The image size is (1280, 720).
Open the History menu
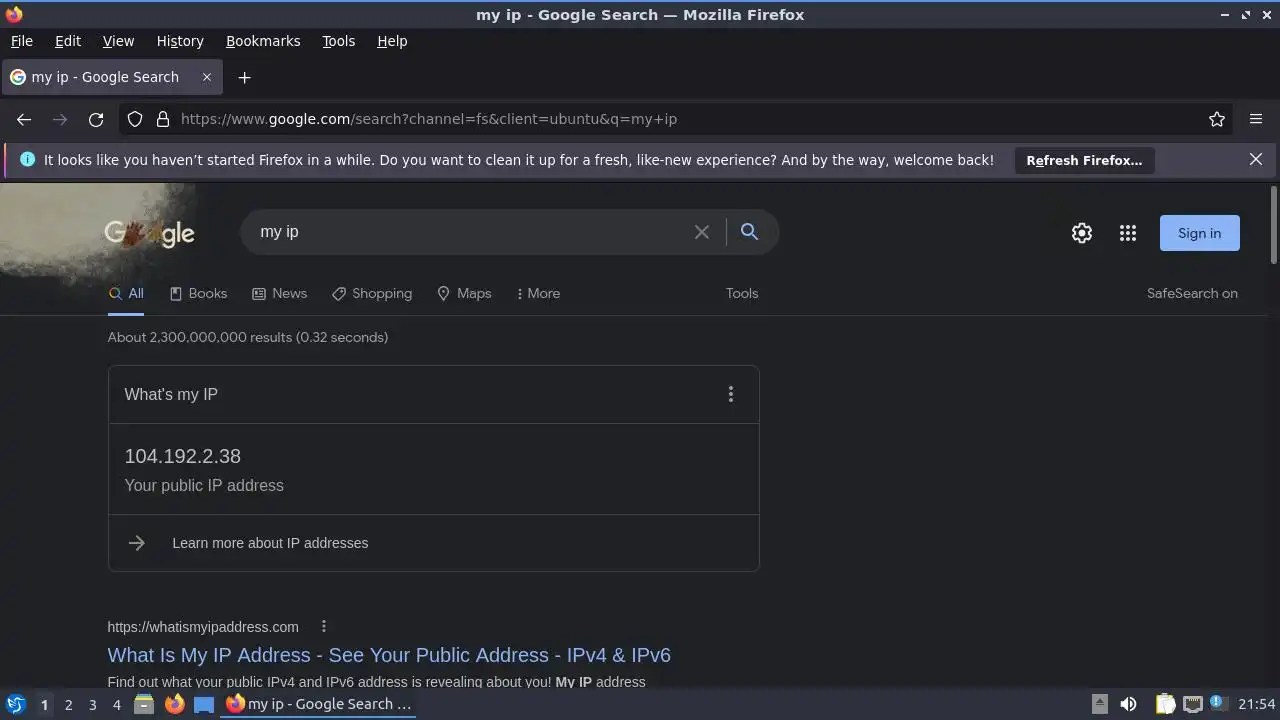click(x=180, y=41)
